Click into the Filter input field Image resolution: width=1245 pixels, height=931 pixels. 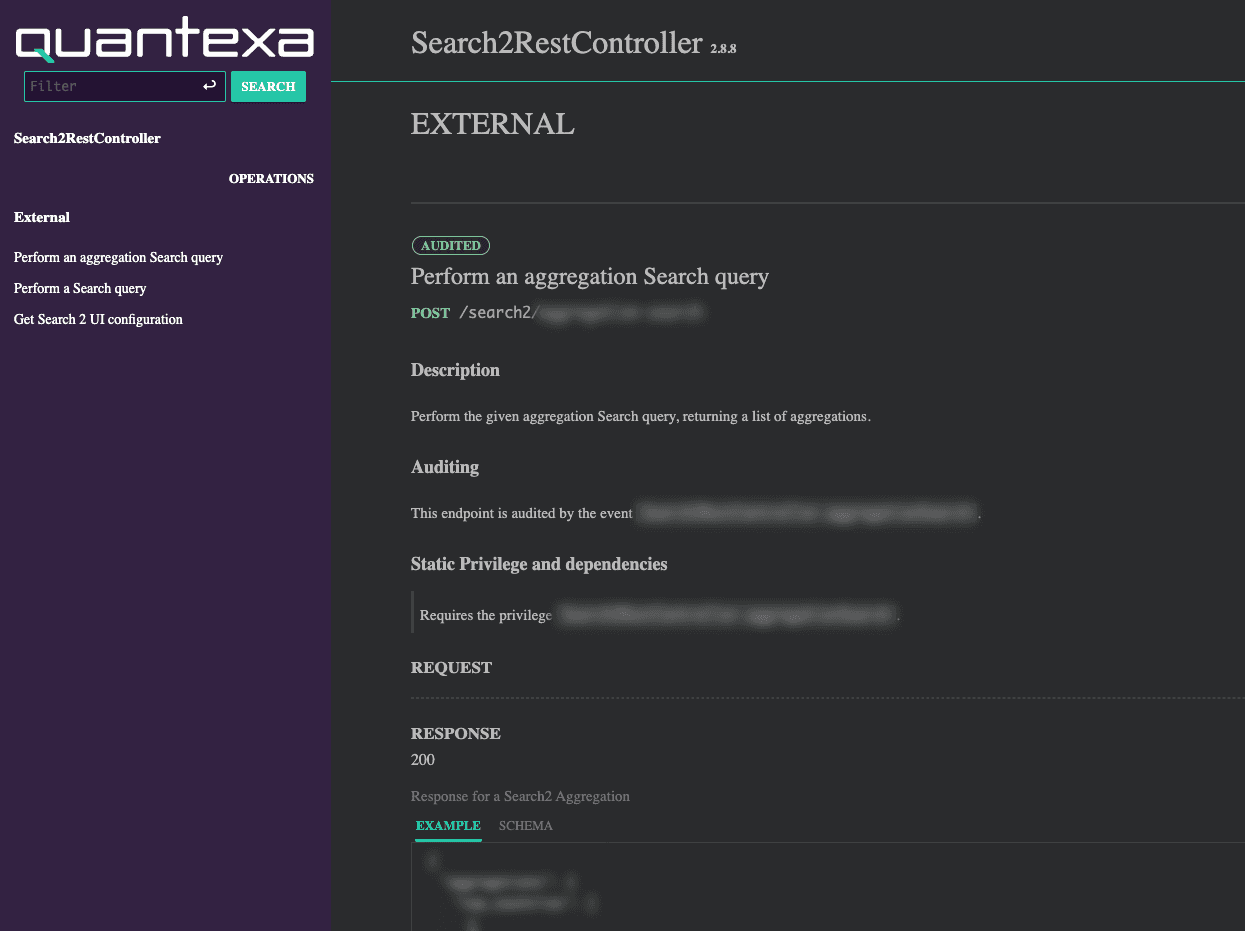(x=110, y=86)
